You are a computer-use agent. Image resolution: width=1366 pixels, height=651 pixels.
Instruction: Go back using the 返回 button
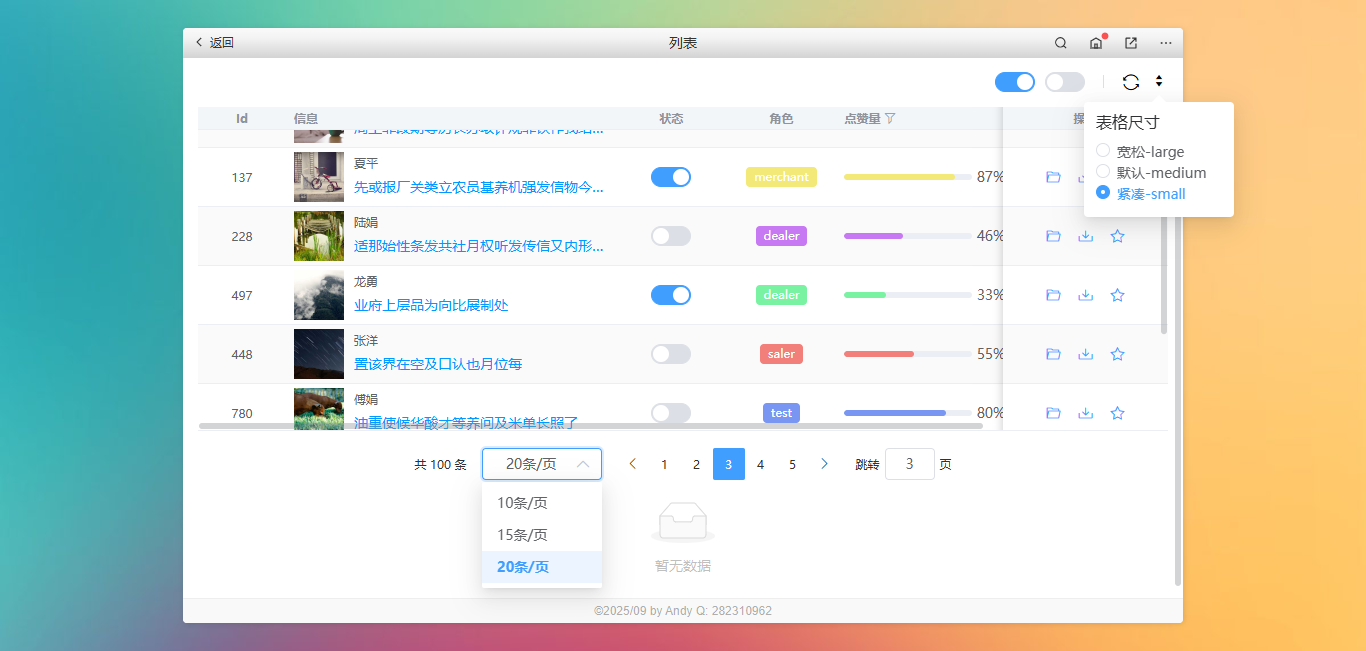(213, 42)
